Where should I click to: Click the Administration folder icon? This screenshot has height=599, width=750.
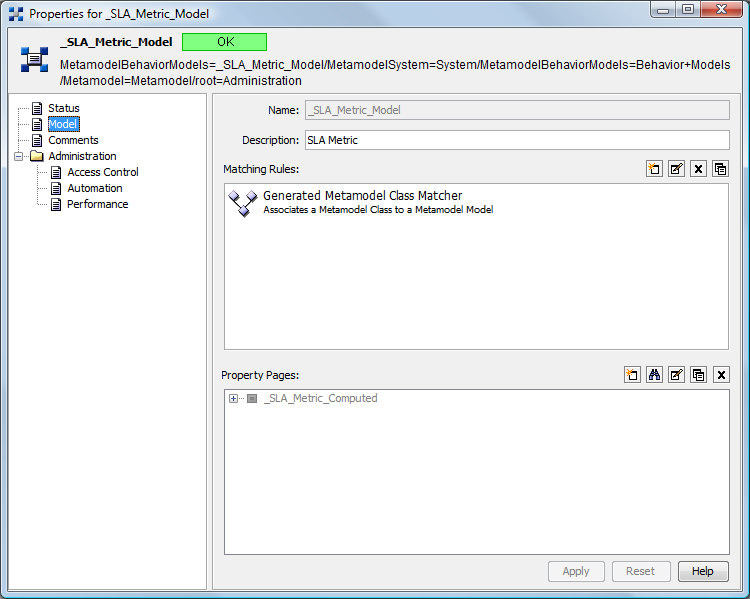coord(36,156)
